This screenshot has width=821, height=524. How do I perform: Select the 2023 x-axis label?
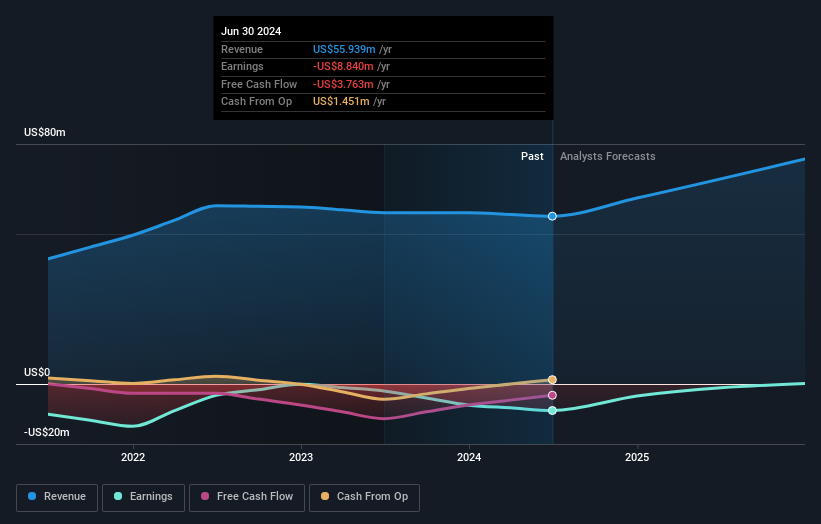[301, 457]
